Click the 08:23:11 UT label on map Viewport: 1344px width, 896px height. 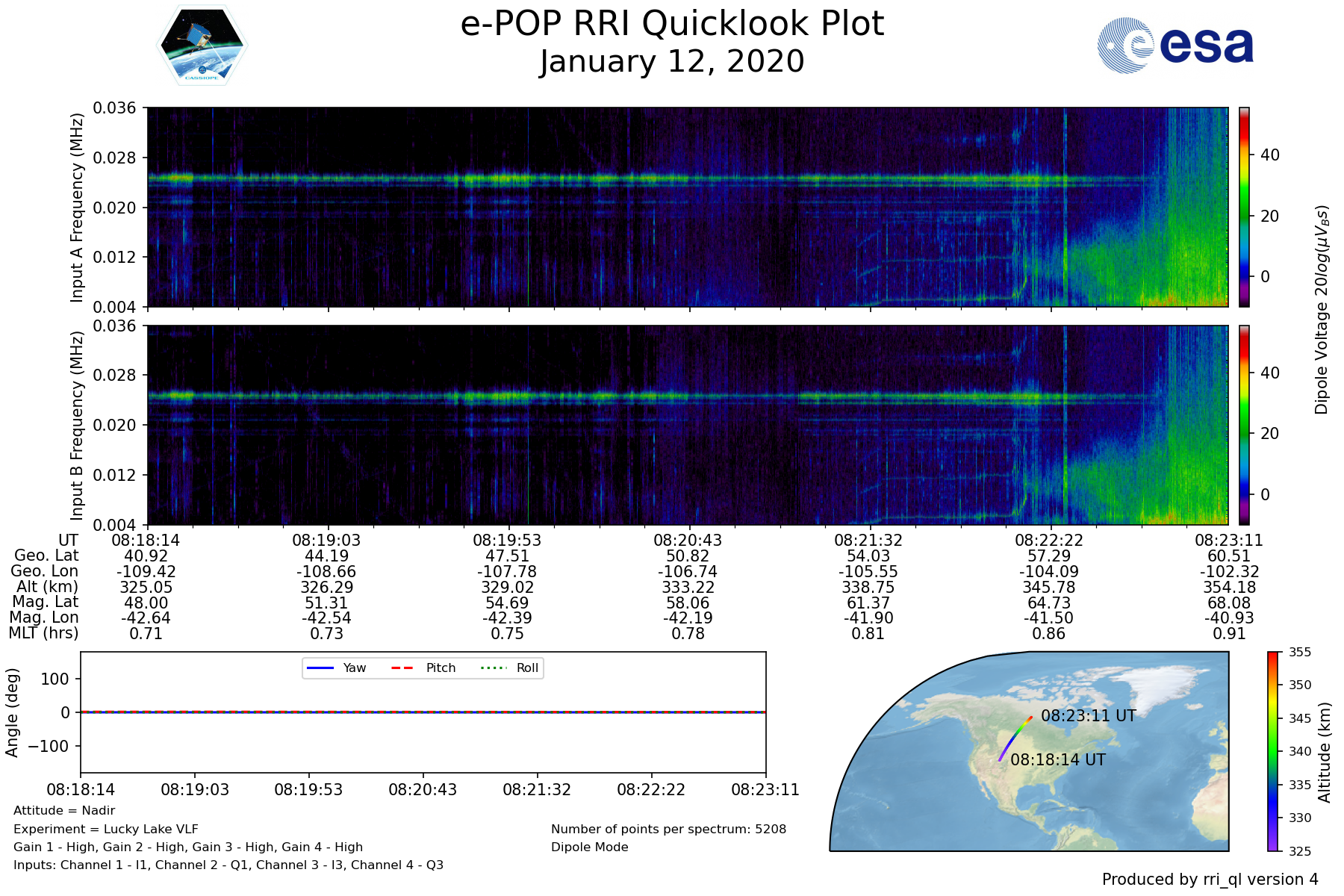[1088, 715]
